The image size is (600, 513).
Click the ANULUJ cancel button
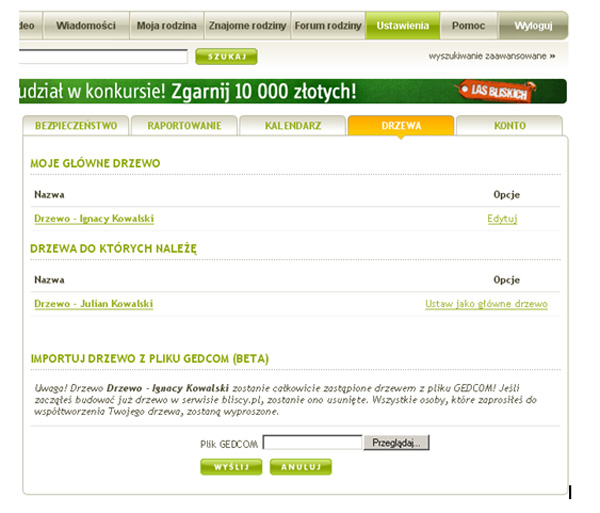301,467
